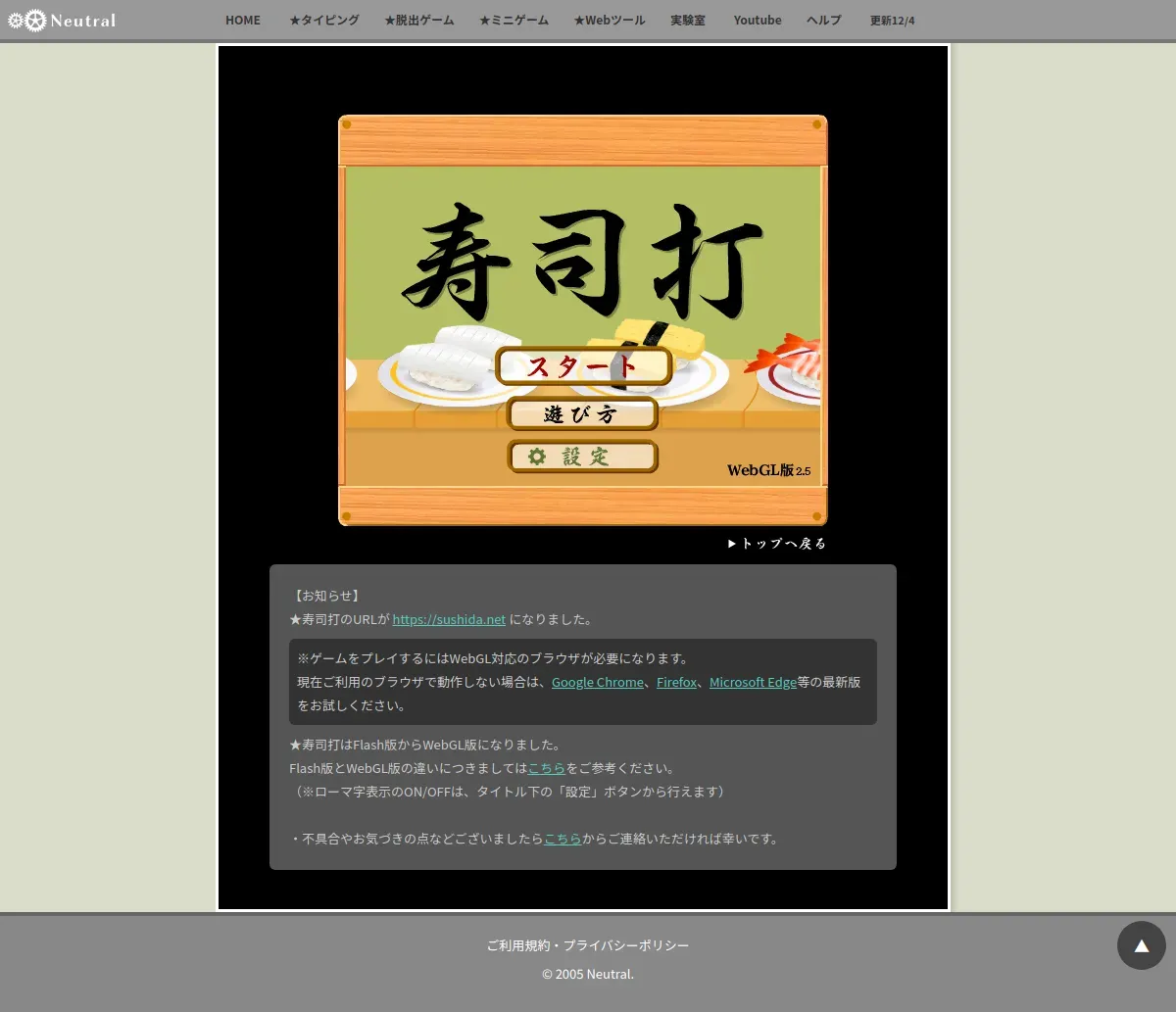Screen dimensions: 1176x1012
Task: Open the ヘルプ menu item
Action: click(x=824, y=20)
